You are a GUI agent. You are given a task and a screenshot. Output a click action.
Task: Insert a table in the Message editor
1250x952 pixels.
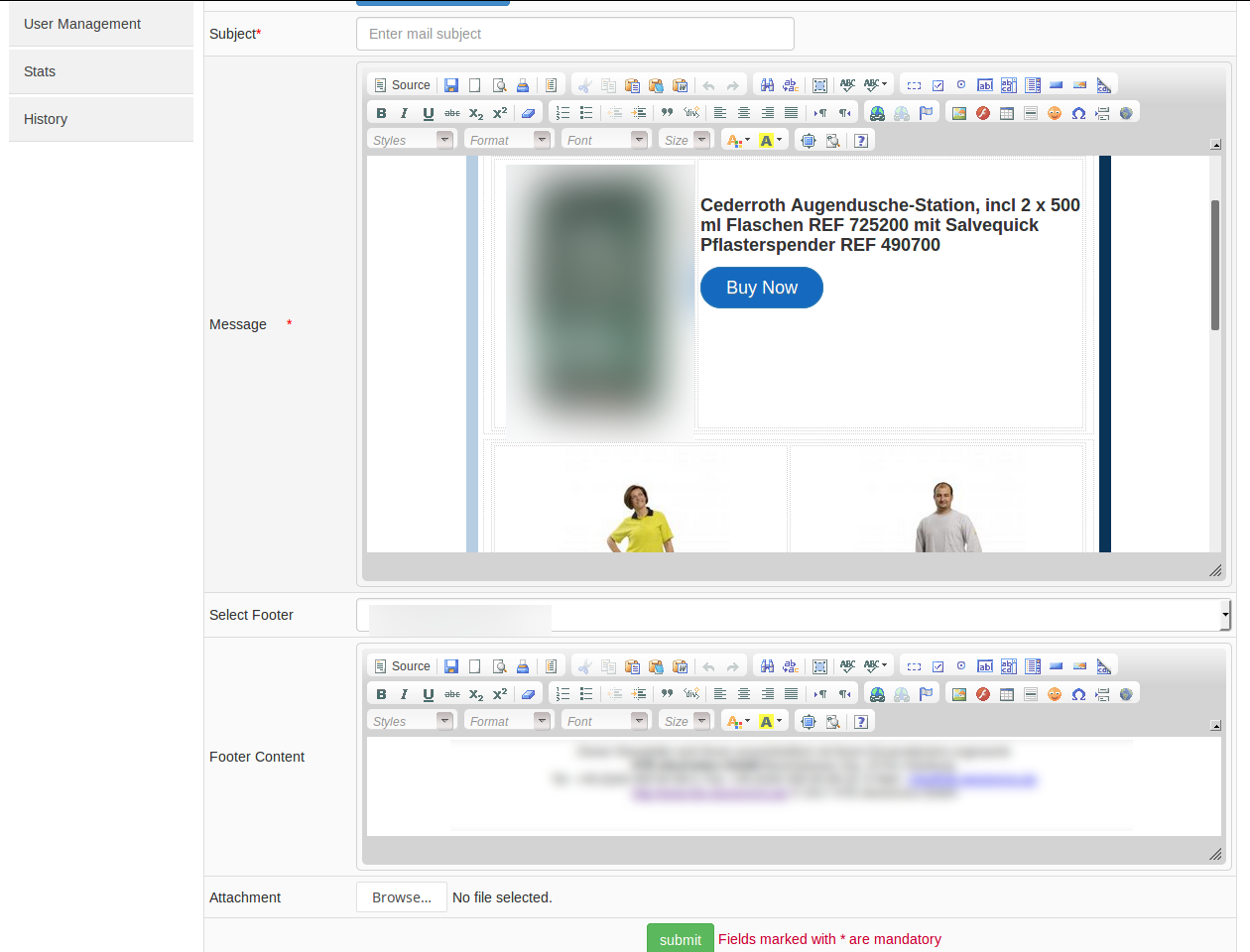(x=1007, y=113)
